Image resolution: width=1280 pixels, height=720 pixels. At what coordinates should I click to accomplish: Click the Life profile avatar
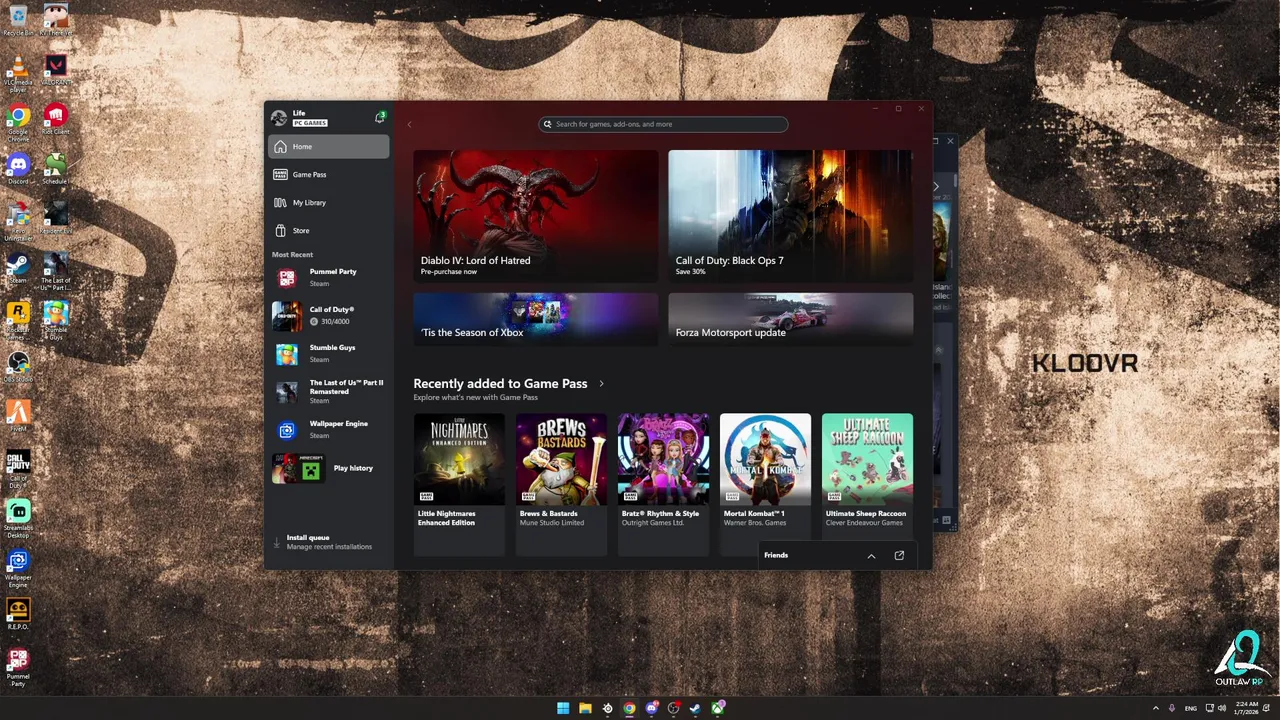(279, 118)
